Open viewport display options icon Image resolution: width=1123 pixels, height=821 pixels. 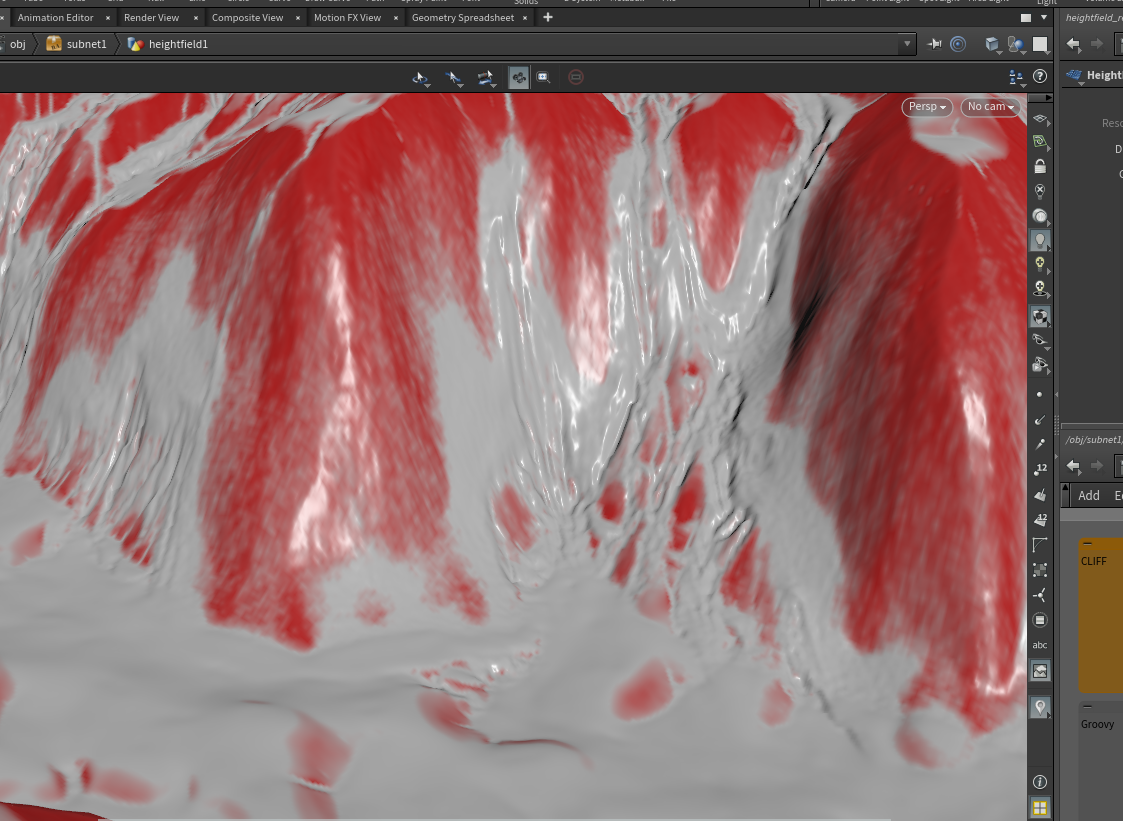[1016, 77]
